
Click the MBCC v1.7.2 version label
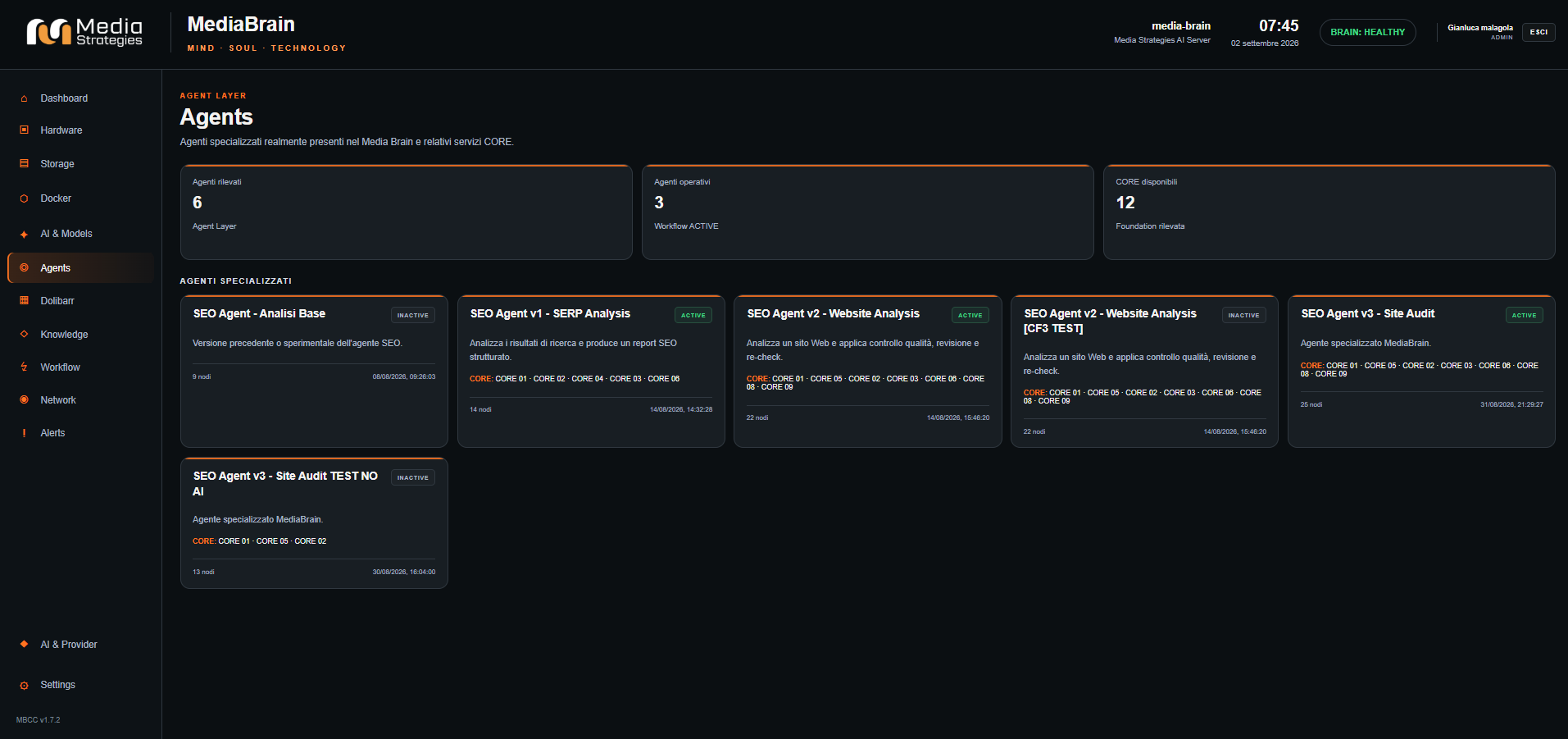coord(39,720)
